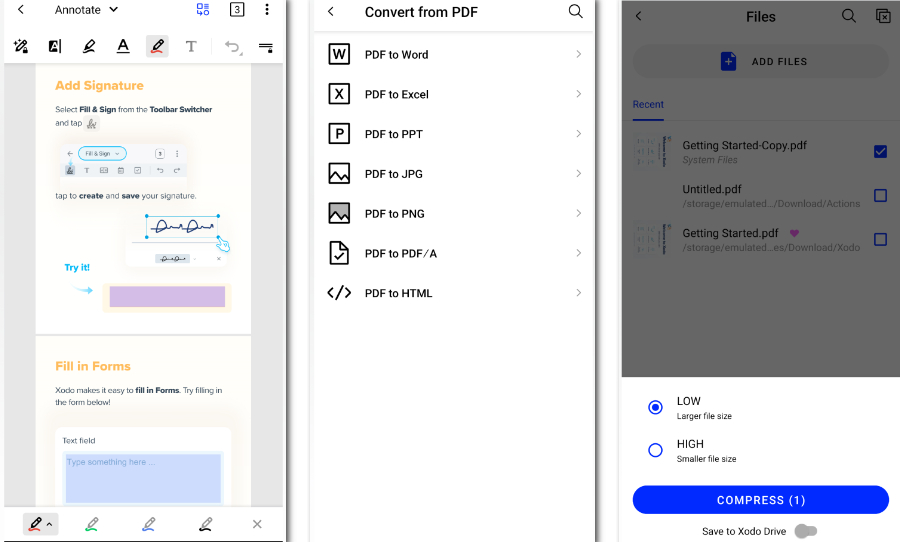The image size is (900, 542).
Task: Open the three-dot overflow menu
Action: (266, 10)
